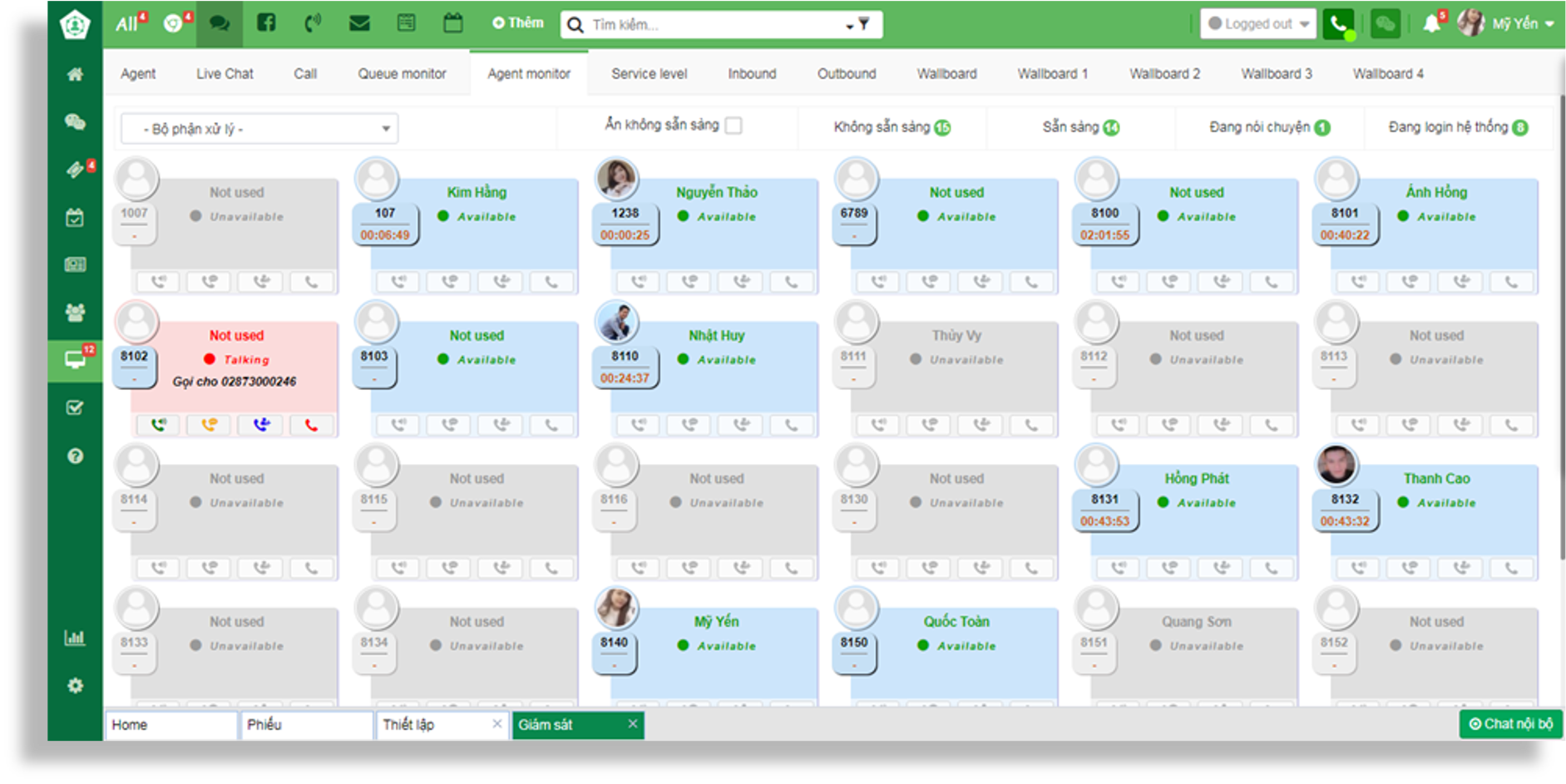The image size is (1566, 784).
Task: Click the green phone dialer button
Action: (x=1338, y=24)
